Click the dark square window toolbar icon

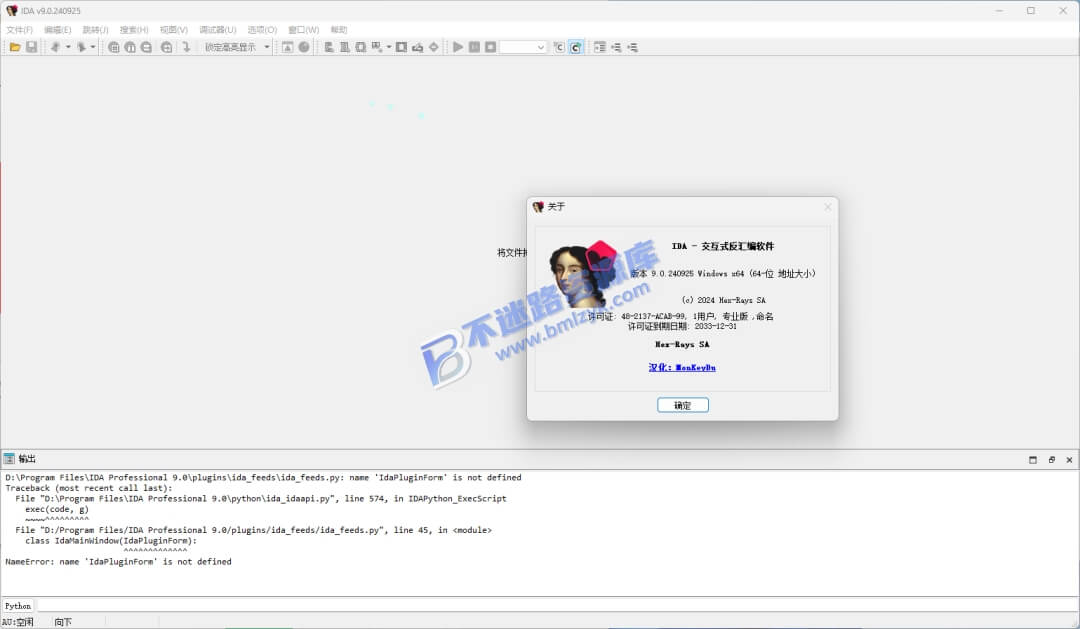pos(402,48)
